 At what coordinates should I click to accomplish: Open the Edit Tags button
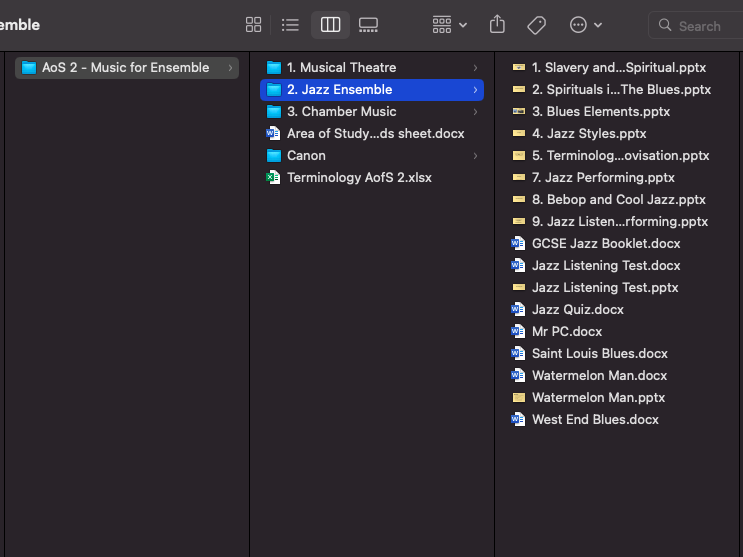point(536,25)
